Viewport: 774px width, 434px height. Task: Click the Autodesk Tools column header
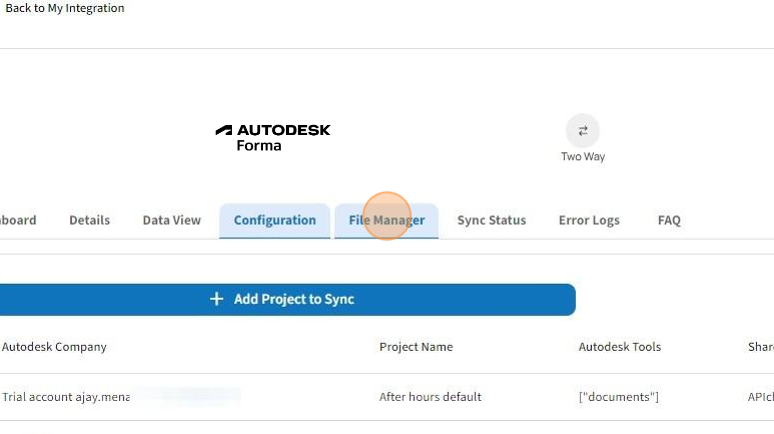[x=619, y=347]
